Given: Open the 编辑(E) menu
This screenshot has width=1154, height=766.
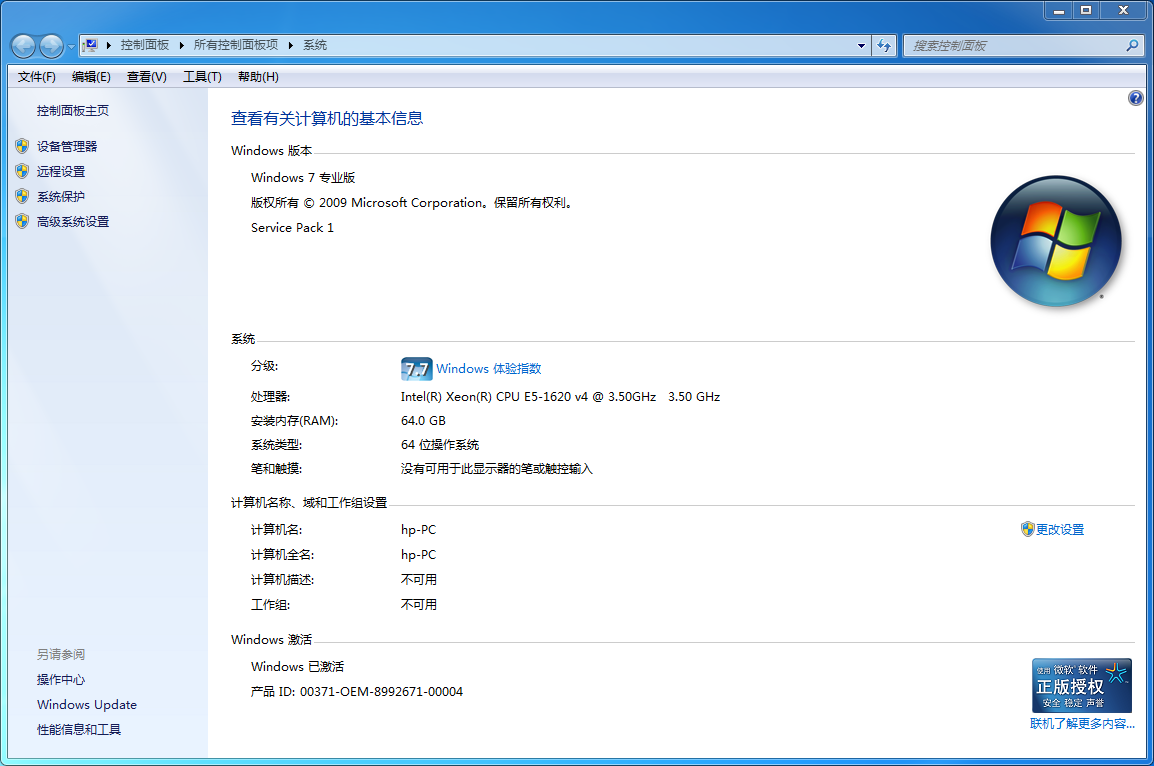Looking at the screenshot, I should click(x=91, y=77).
